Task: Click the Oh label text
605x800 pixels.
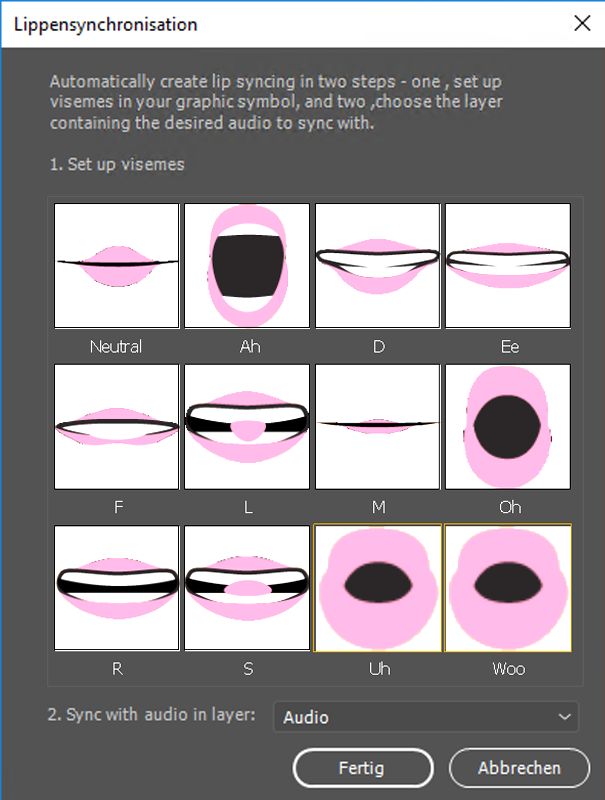Action: [x=510, y=507]
